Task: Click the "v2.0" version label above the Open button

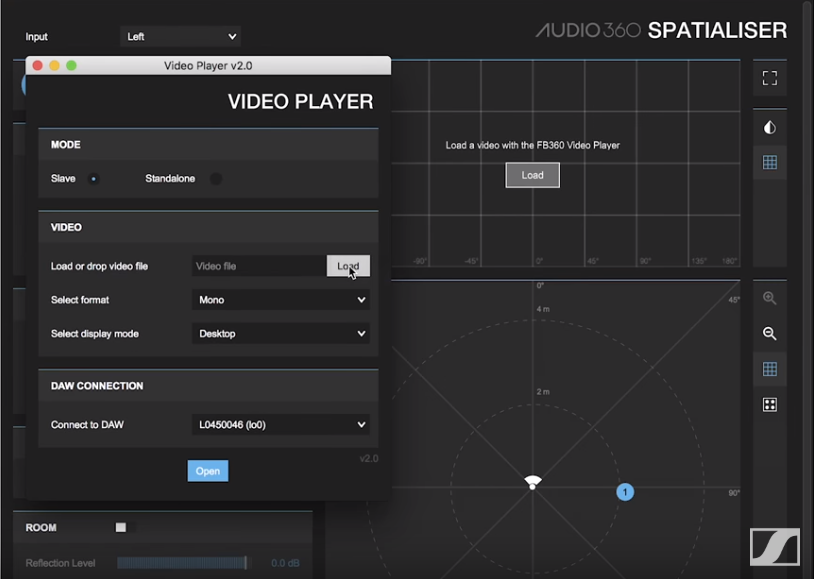Action: pyautogui.click(x=369, y=459)
